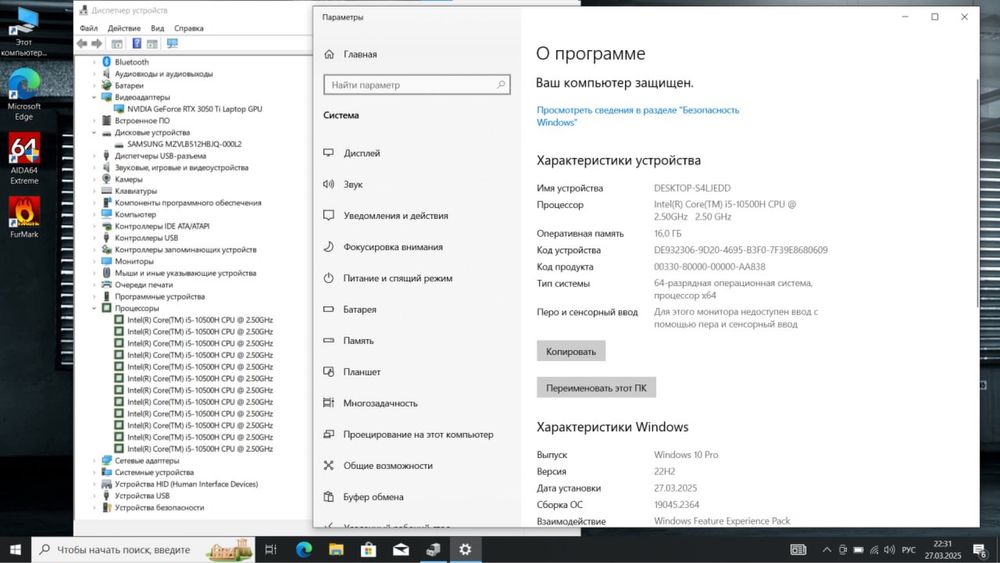Click scan hardware monitor icon in Device Manager toolbar
This screenshot has height=563, width=1000.
[172, 43]
